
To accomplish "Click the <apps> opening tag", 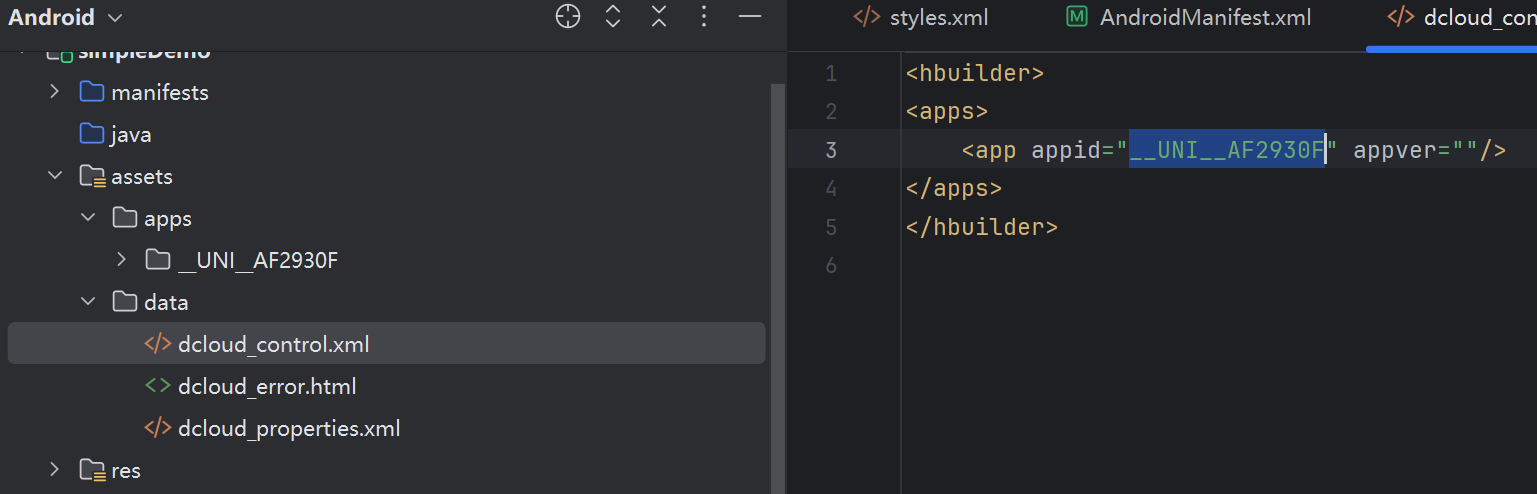I will [x=947, y=111].
